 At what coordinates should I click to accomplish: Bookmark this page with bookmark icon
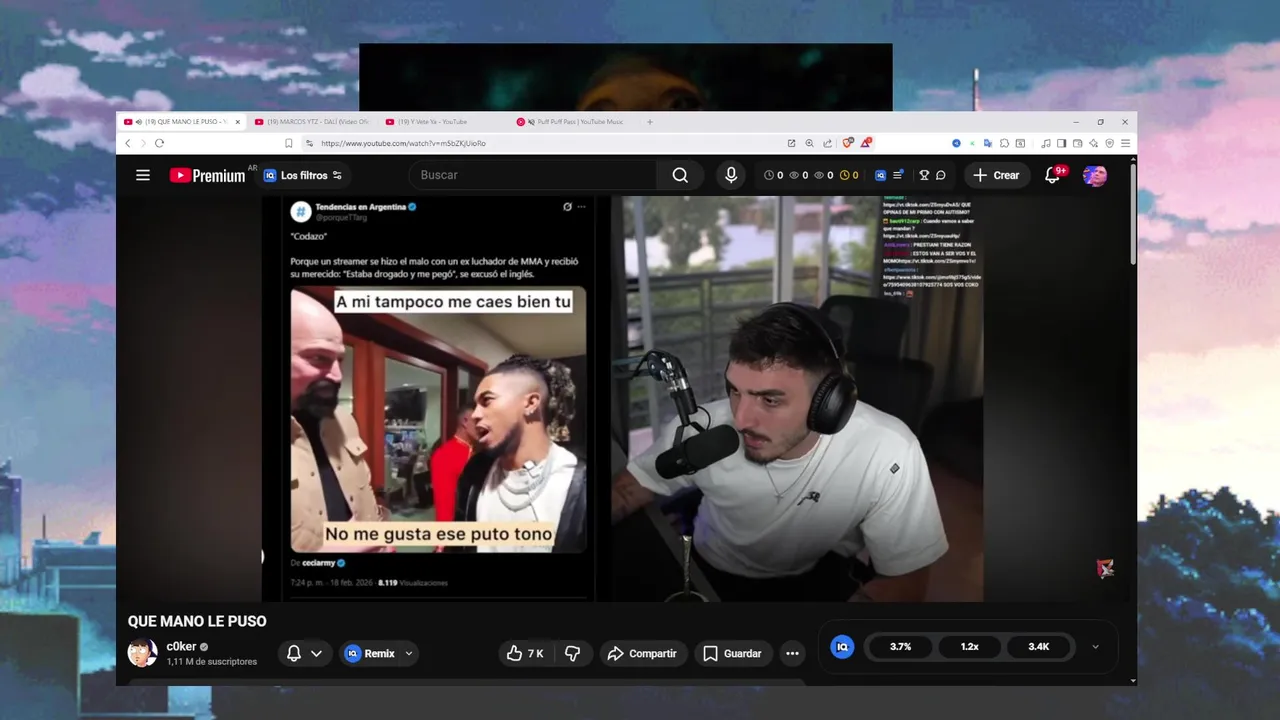[x=289, y=143]
